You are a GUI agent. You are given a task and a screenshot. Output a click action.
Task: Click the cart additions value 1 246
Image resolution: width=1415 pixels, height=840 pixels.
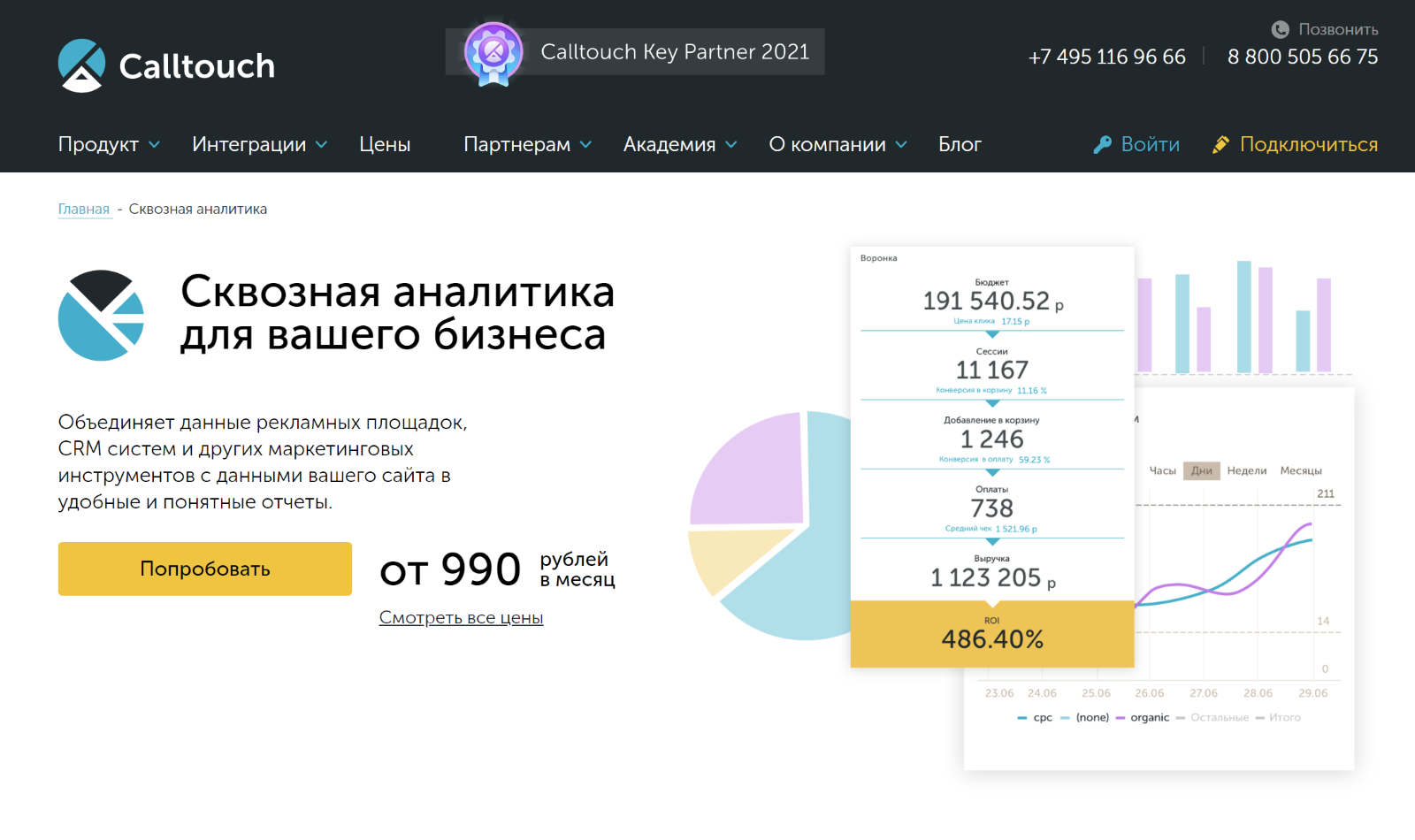pos(992,439)
